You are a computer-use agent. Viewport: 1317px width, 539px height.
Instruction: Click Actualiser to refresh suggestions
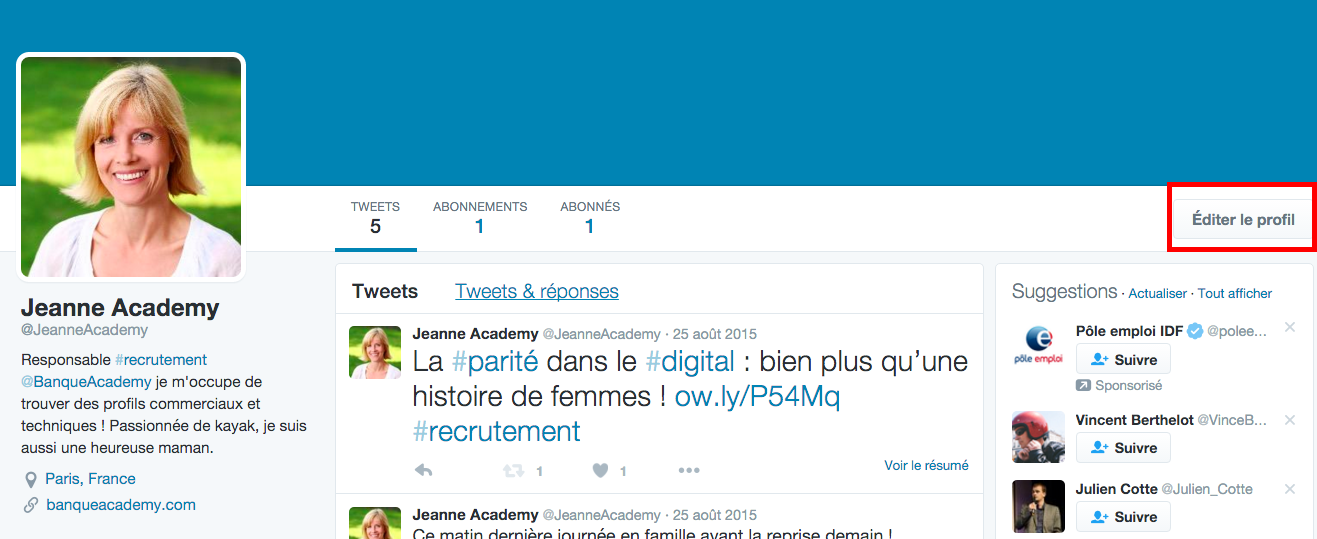pyautogui.click(x=1157, y=294)
